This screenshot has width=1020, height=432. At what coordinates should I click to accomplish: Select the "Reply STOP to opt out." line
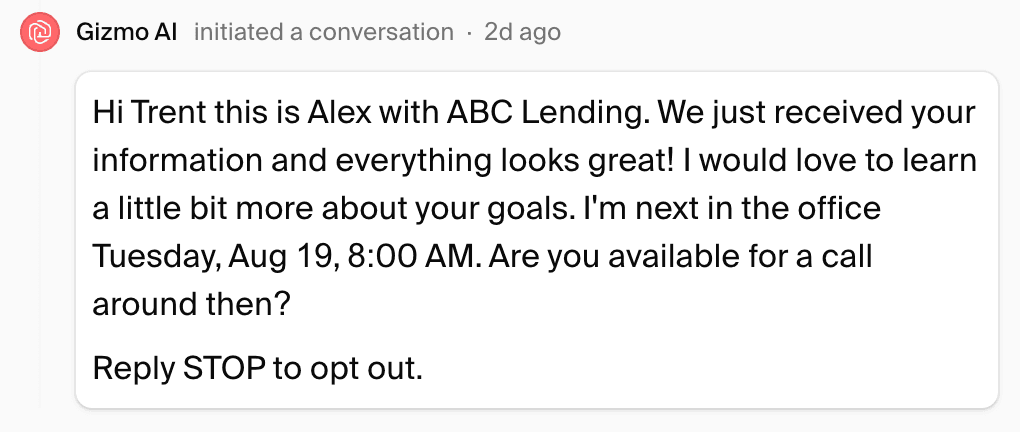click(258, 368)
